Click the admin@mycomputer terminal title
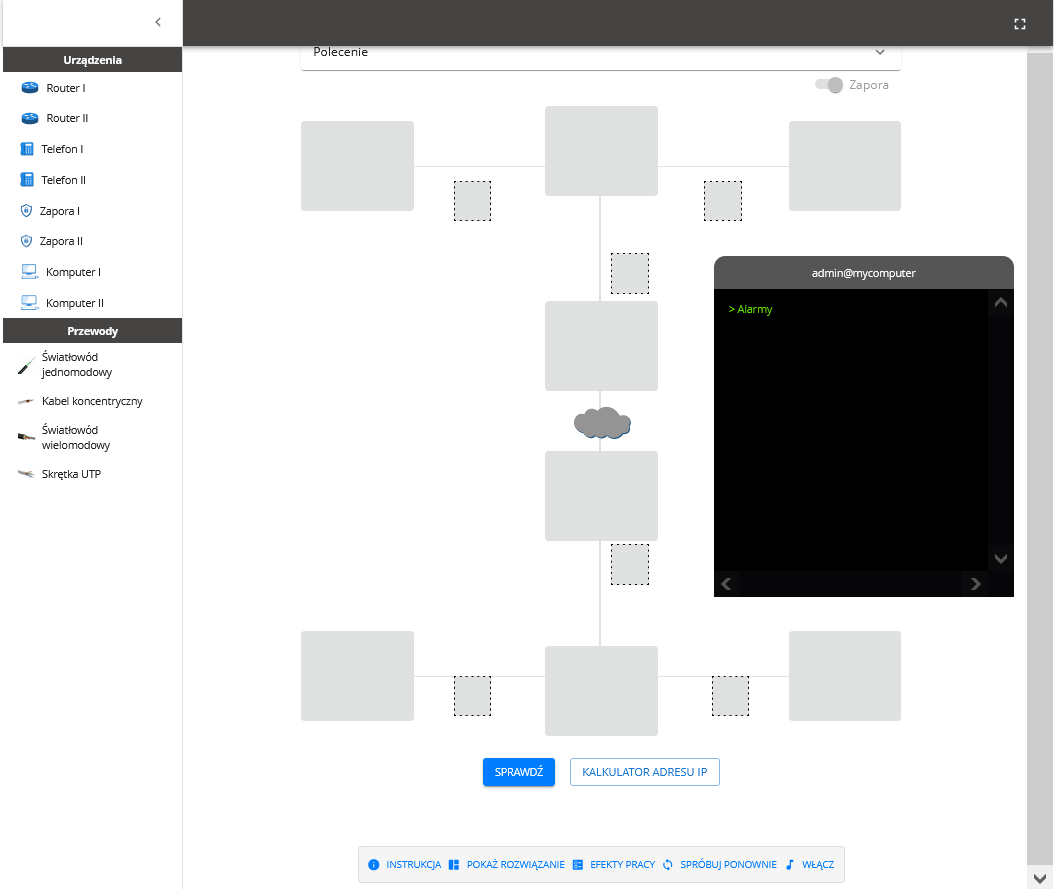 (x=863, y=273)
